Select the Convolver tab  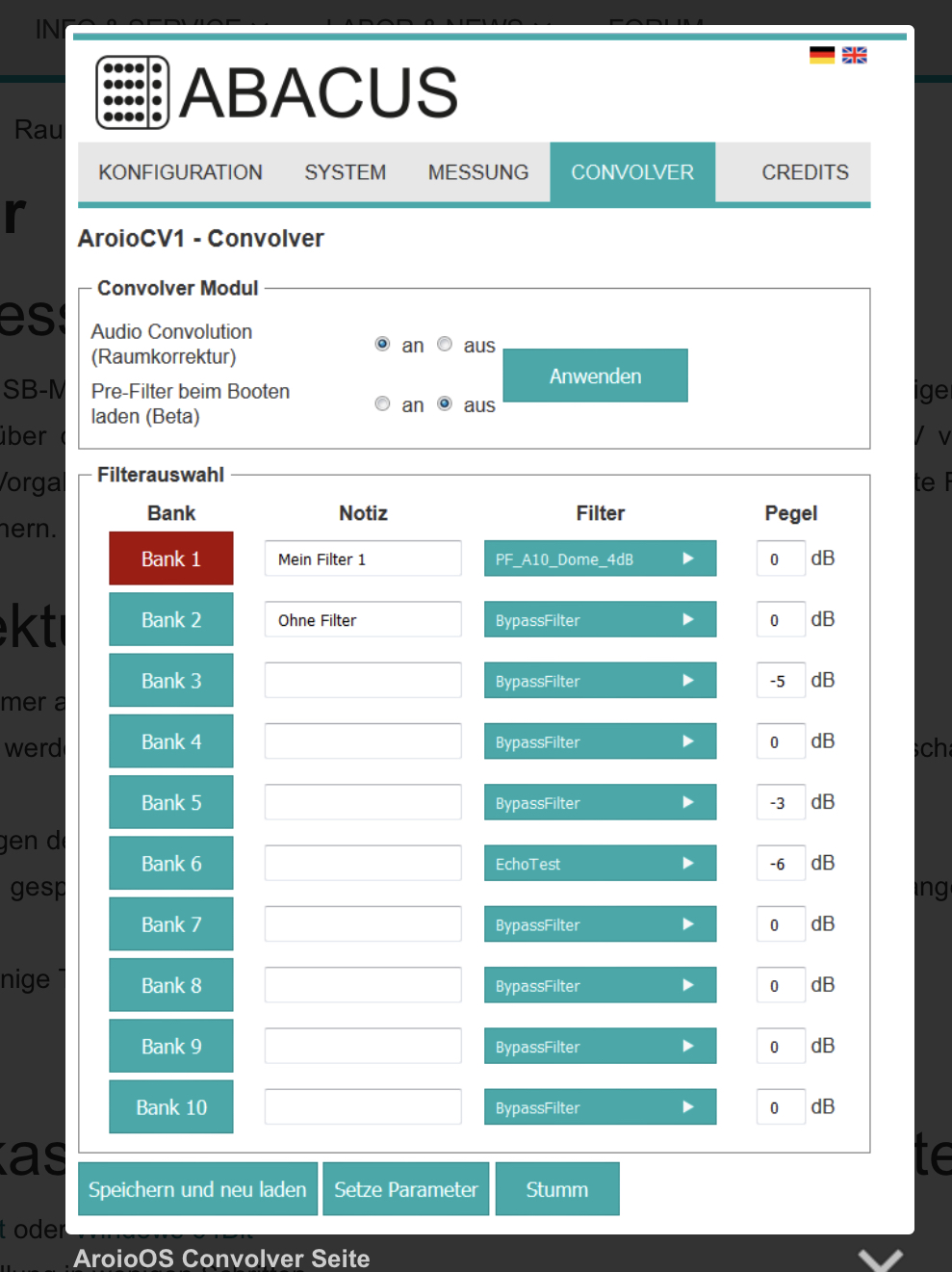632,172
